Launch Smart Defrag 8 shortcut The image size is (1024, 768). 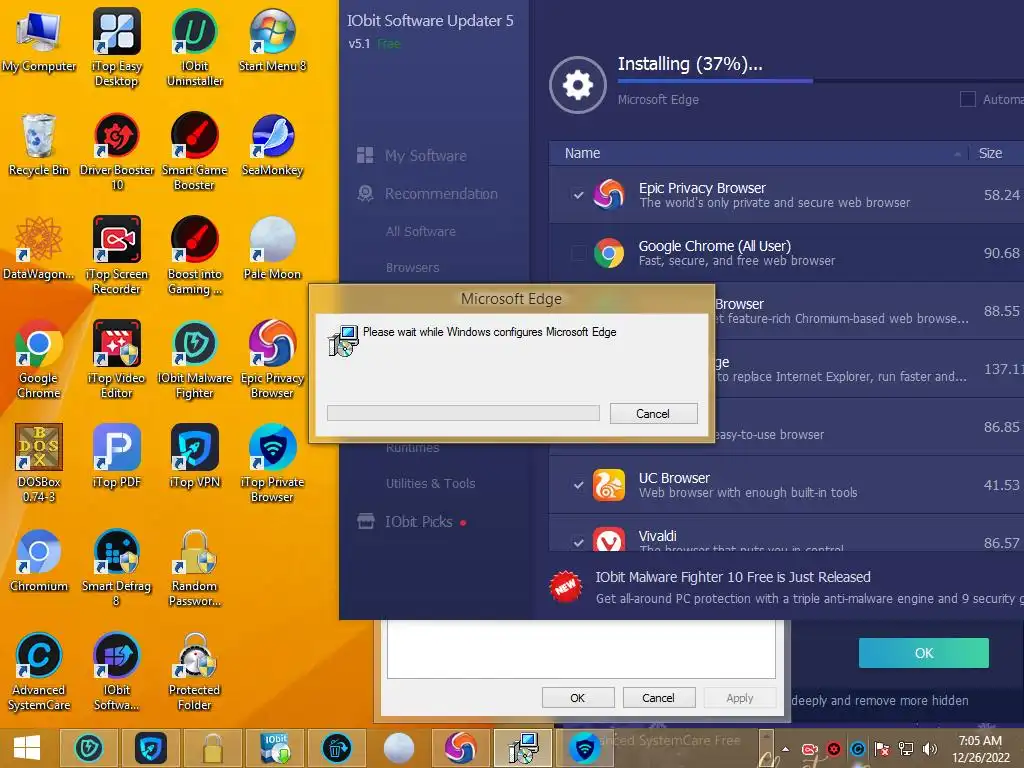pyautogui.click(x=116, y=567)
